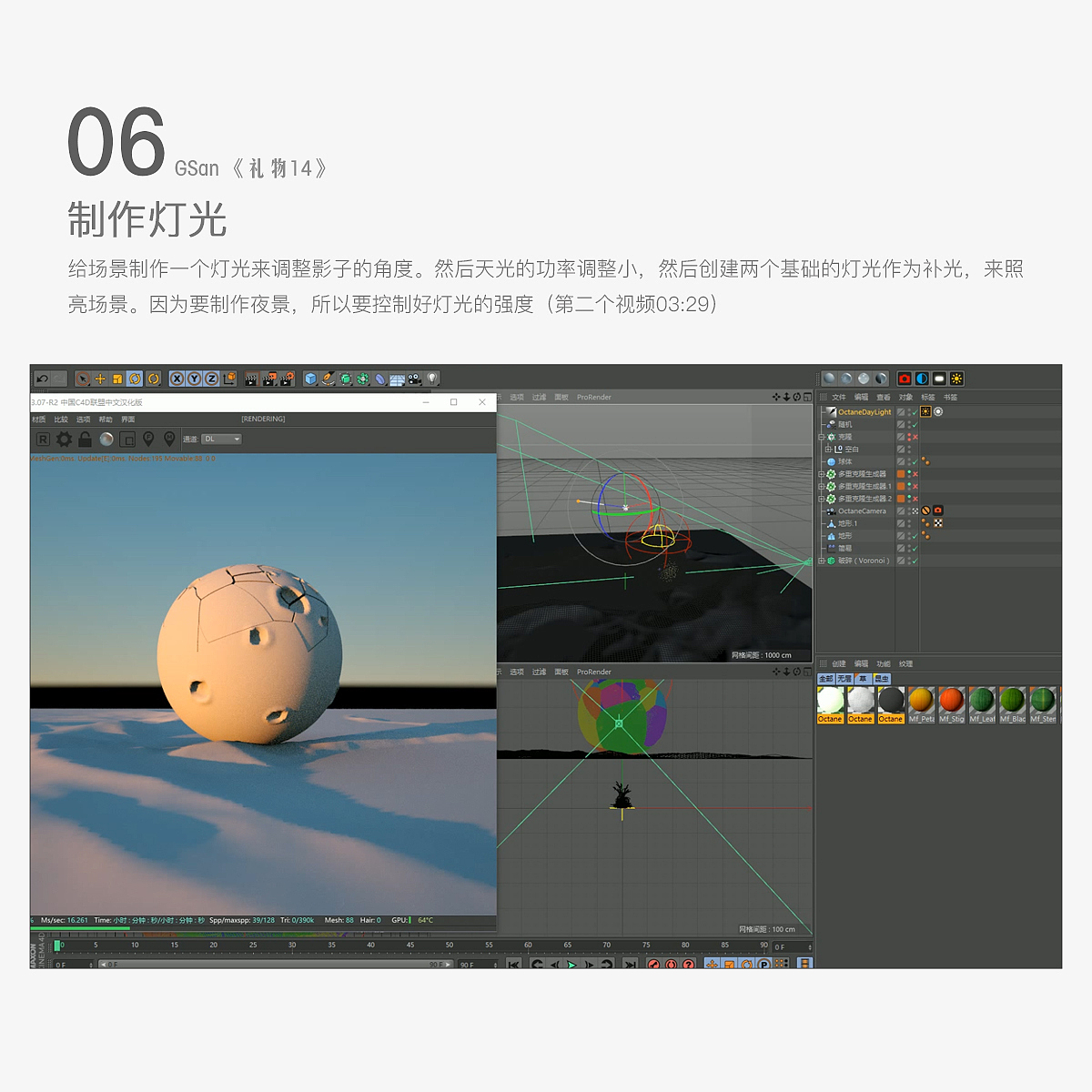Lock the Z axis toggle in the toolbar
The width and height of the screenshot is (1092, 1092).
coord(209,379)
